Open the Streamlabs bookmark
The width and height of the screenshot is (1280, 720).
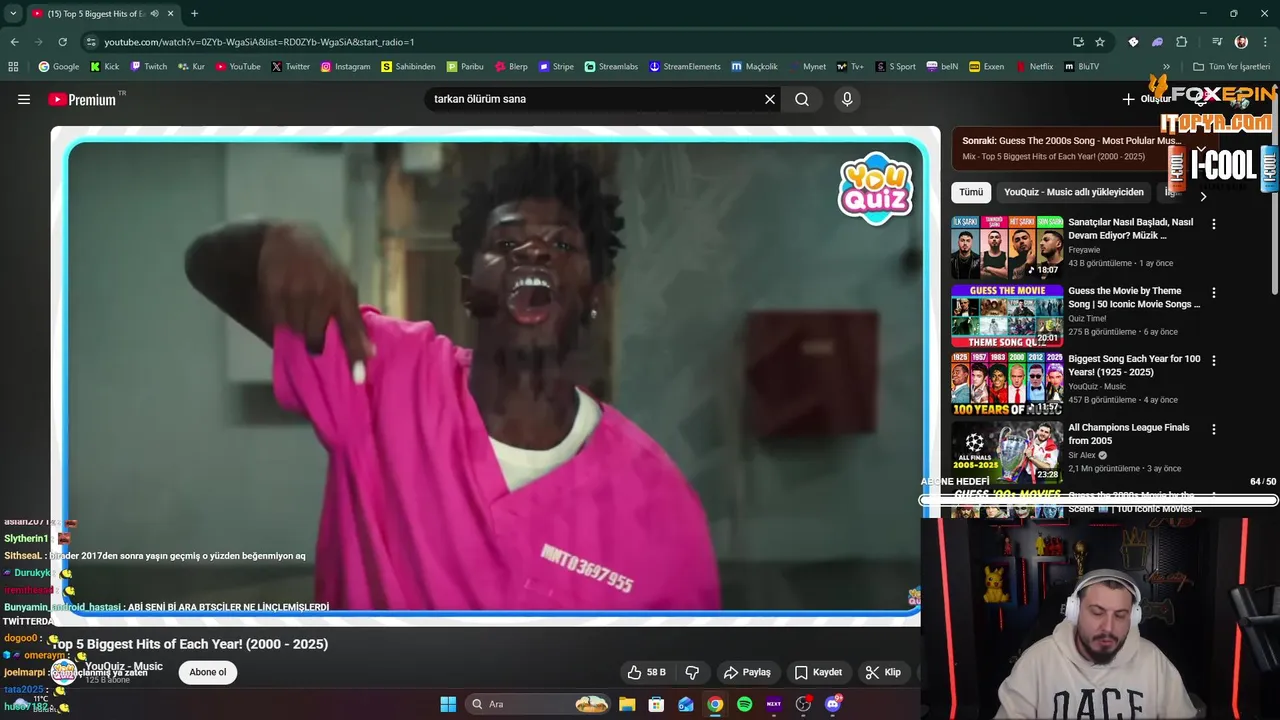(x=611, y=67)
